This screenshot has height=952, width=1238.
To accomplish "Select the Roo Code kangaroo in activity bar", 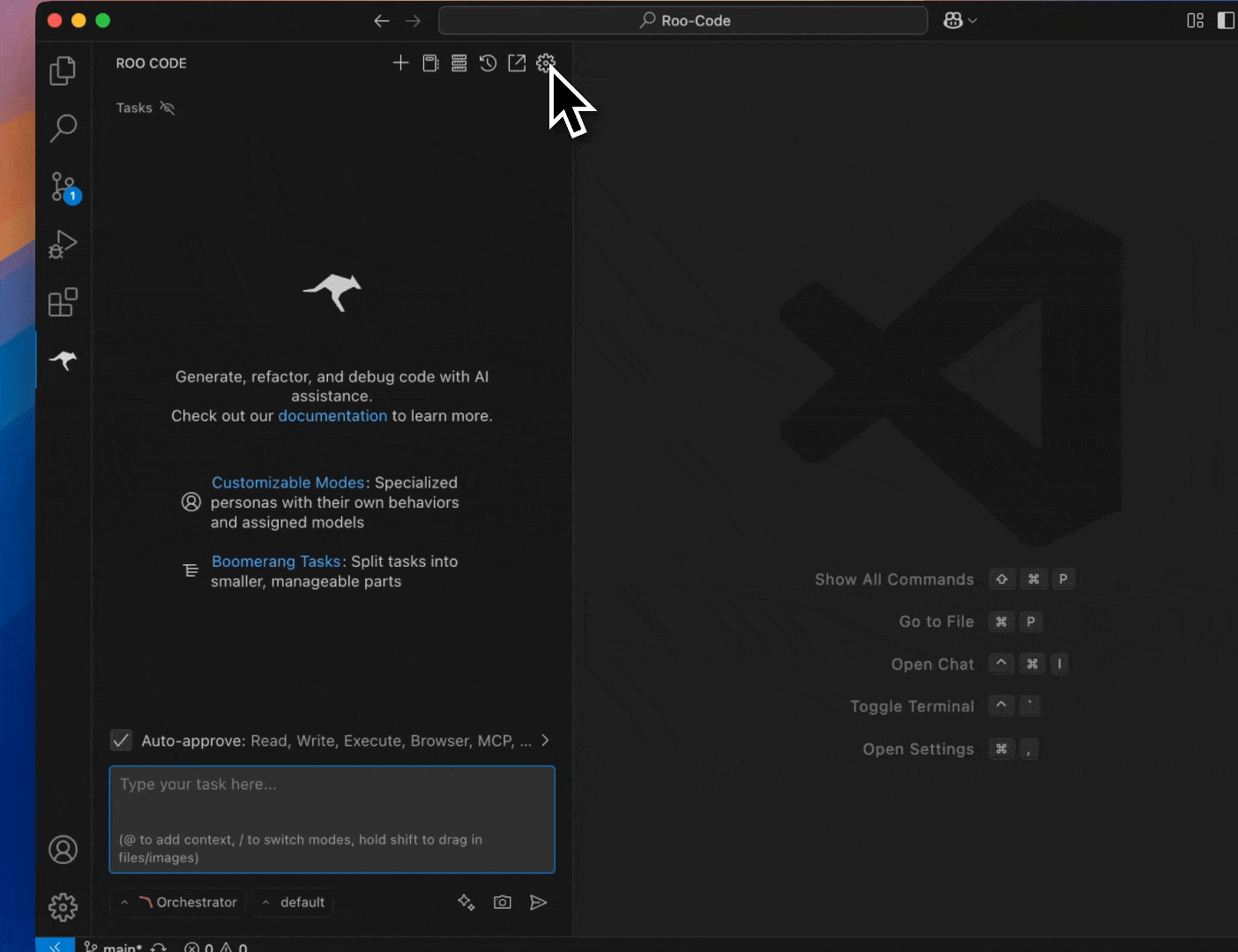I will (x=63, y=361).
